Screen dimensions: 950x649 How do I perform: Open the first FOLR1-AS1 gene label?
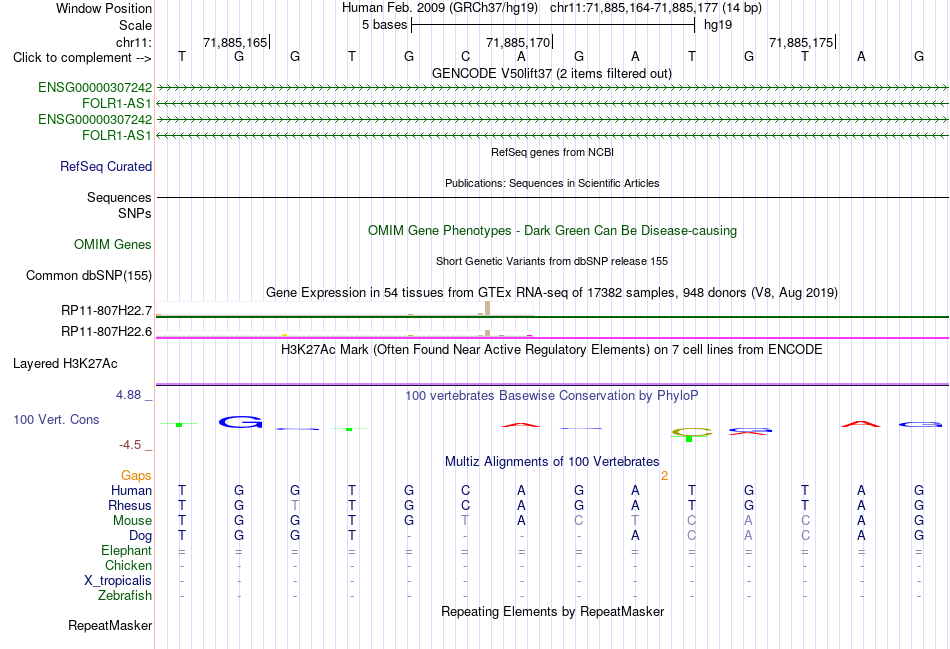pos(117,104)
